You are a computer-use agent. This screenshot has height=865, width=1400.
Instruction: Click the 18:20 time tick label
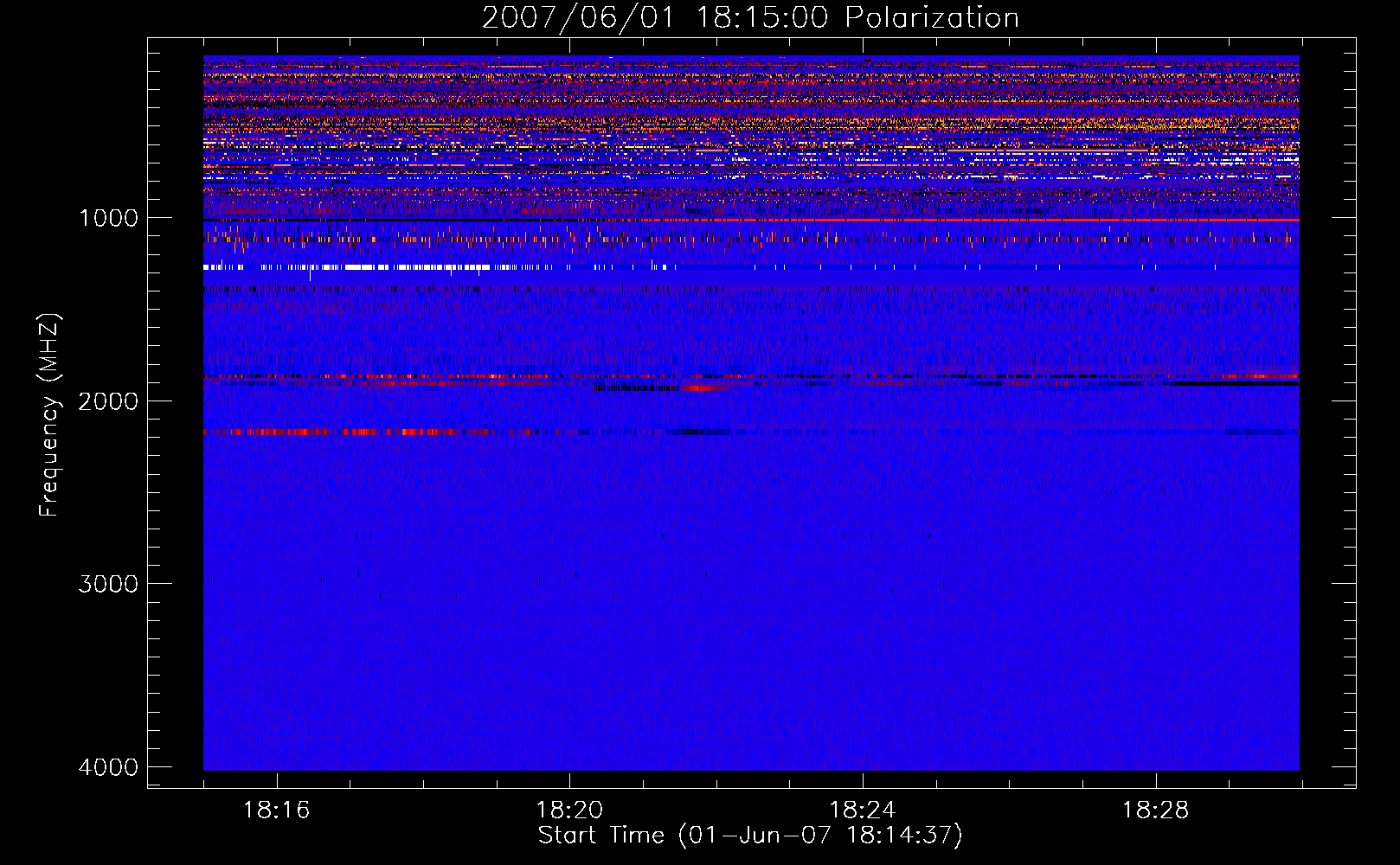[569, 811]
